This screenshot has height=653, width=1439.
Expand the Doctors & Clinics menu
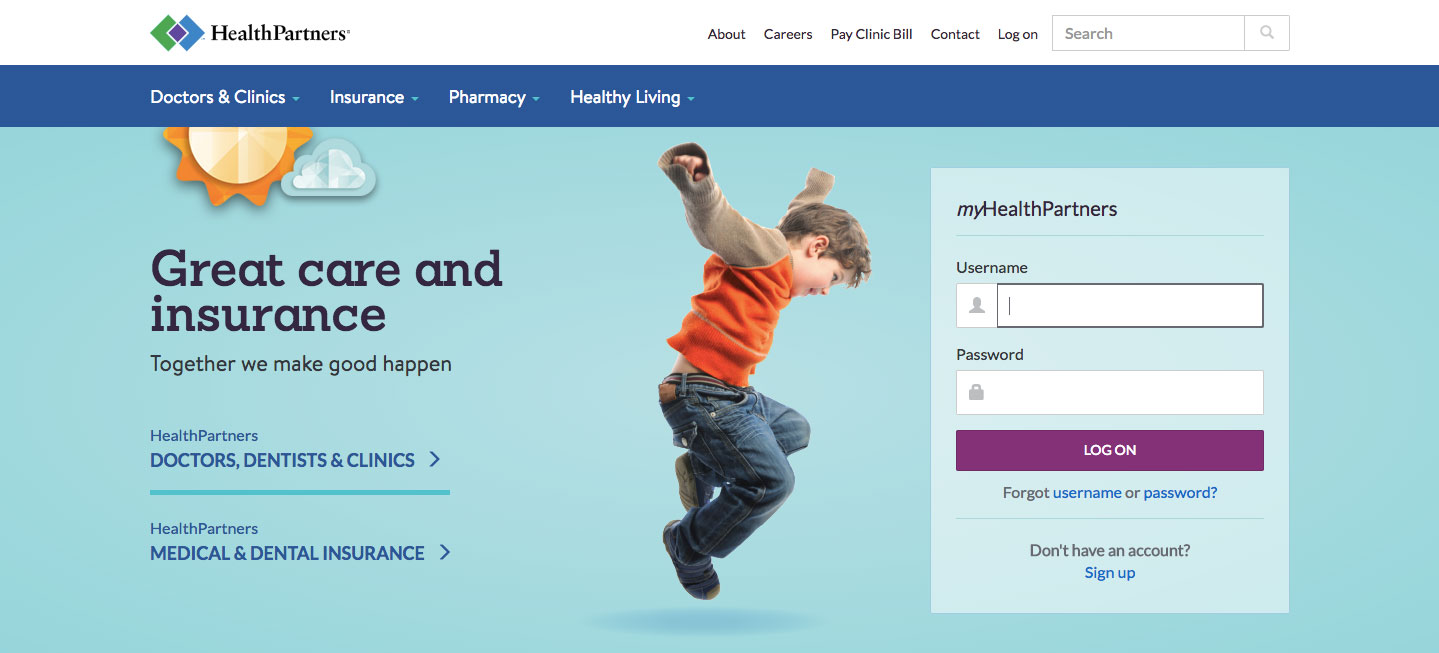[x=225, y=97]
